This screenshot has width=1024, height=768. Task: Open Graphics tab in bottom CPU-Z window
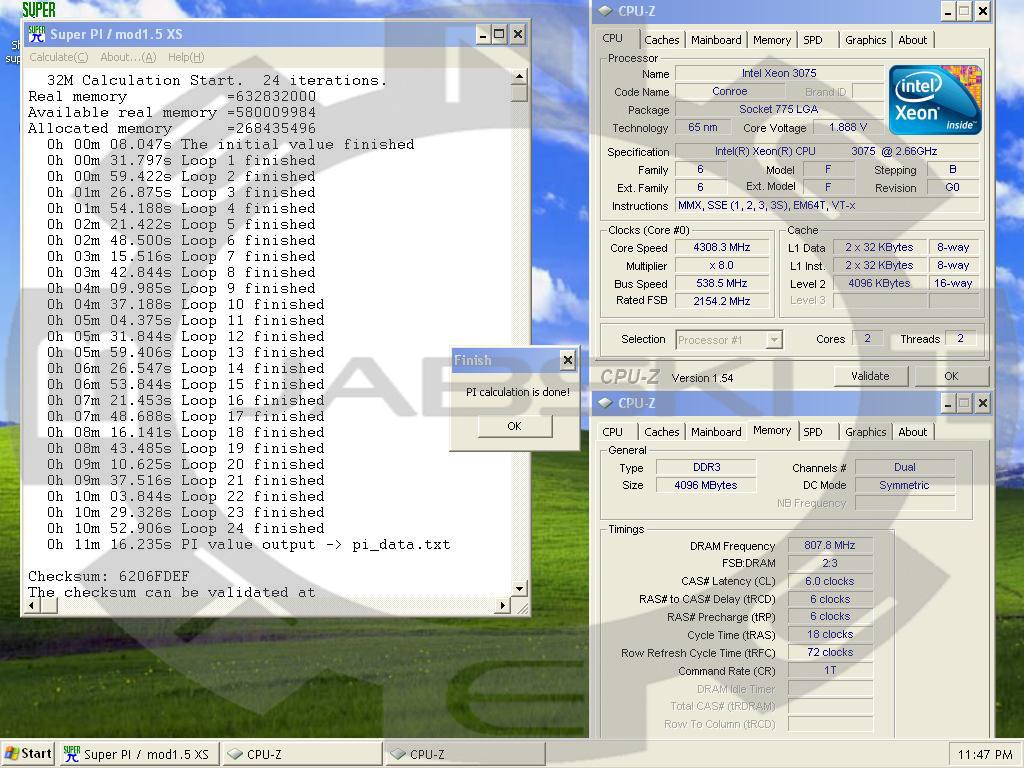(x=865, y=432)
